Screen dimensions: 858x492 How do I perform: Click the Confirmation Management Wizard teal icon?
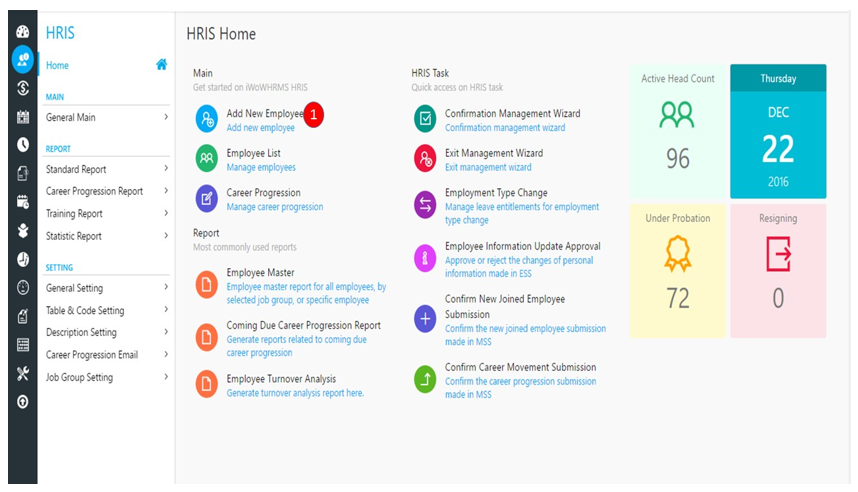coord(425,119)
